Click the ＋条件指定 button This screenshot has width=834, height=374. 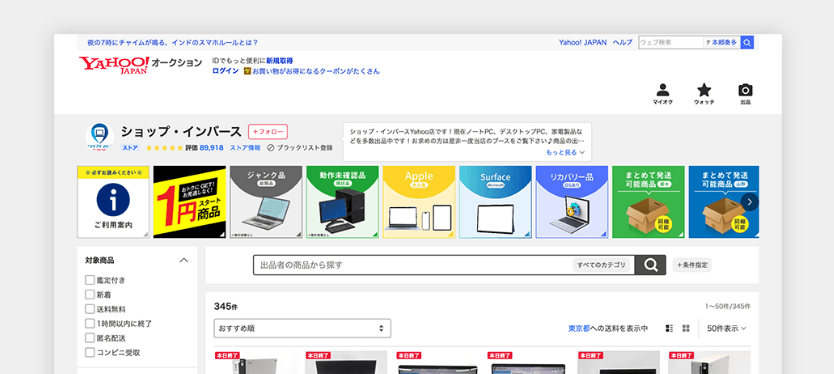click(692, 265)
